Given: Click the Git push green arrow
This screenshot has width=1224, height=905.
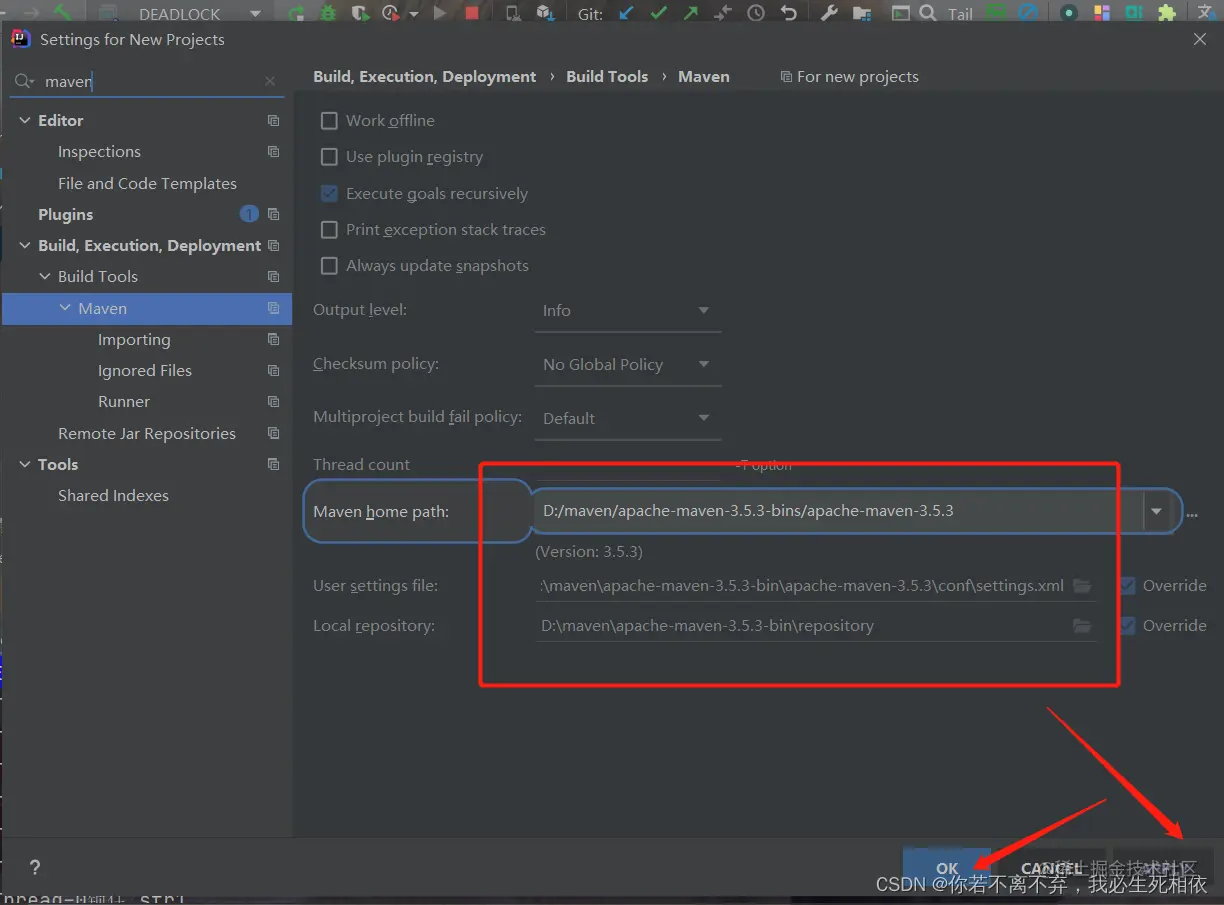Looking at the screenshot, I should pos(691,13).
